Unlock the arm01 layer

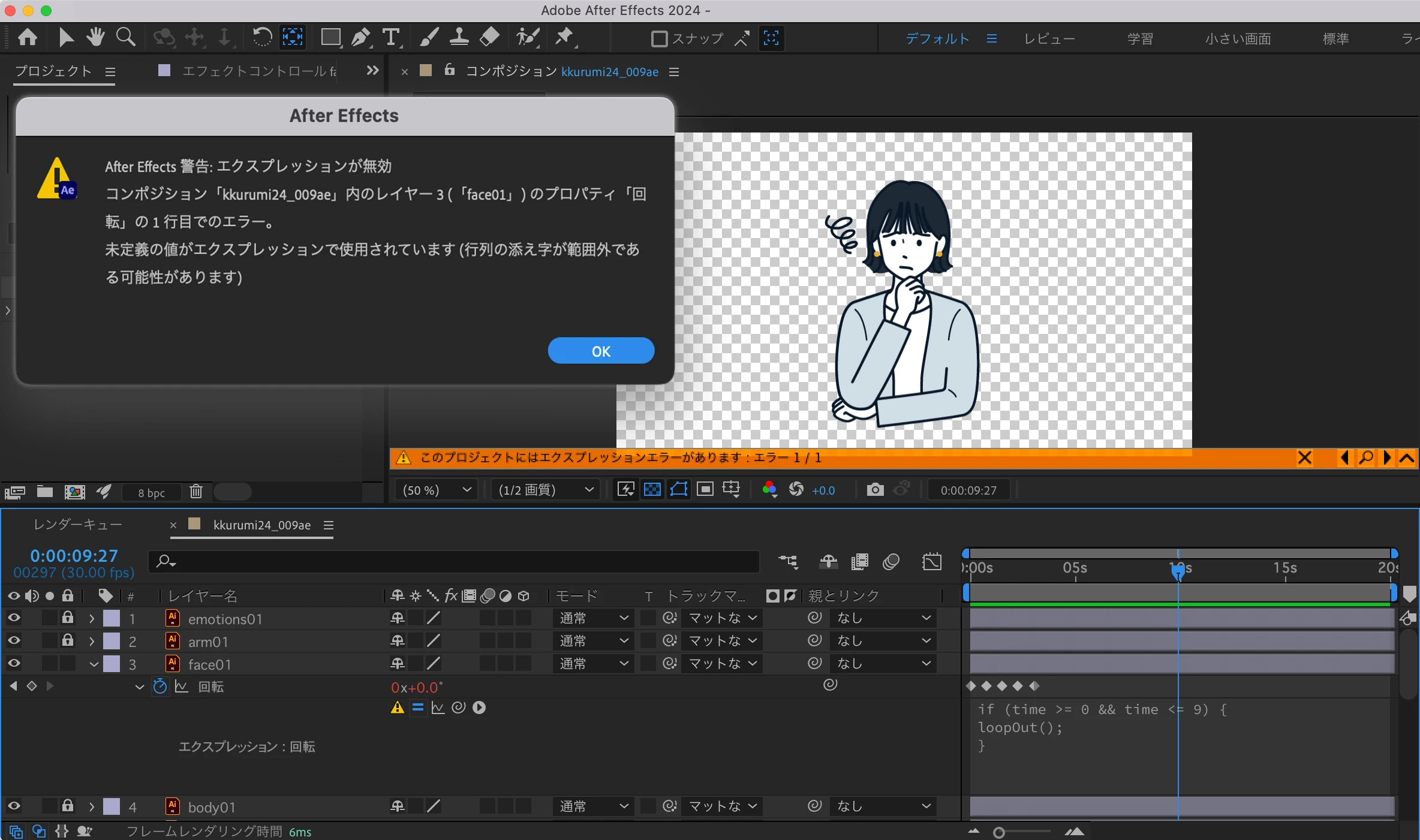point(68,641)
